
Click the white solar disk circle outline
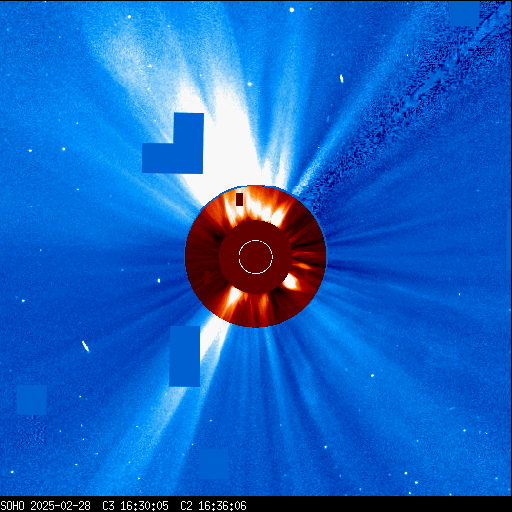click(256, 257)
